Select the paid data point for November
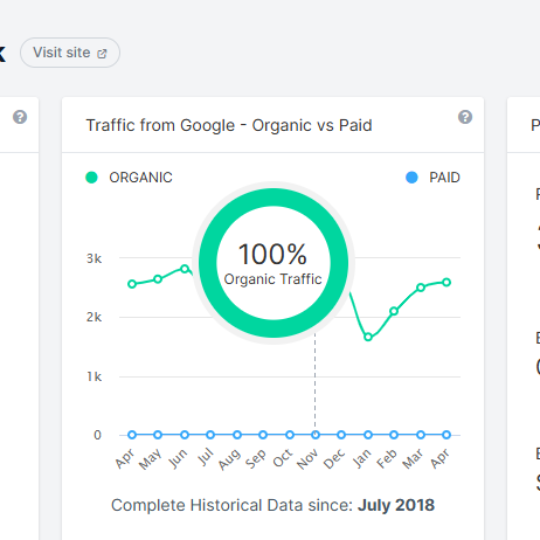 tap(315, 435)
